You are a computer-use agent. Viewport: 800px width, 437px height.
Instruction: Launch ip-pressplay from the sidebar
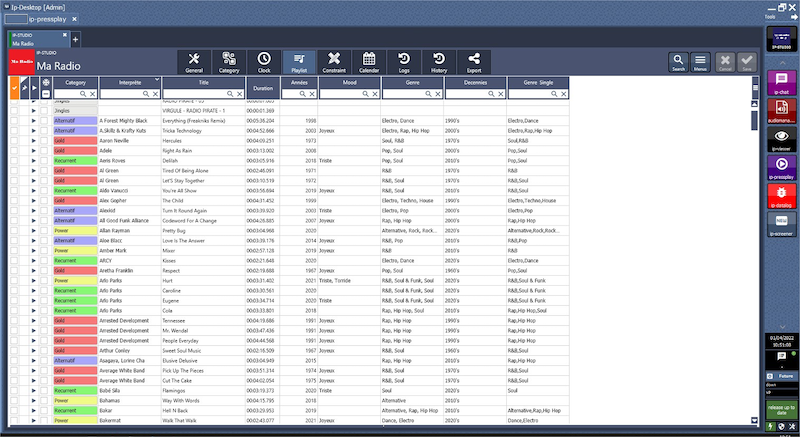(782, 168)
